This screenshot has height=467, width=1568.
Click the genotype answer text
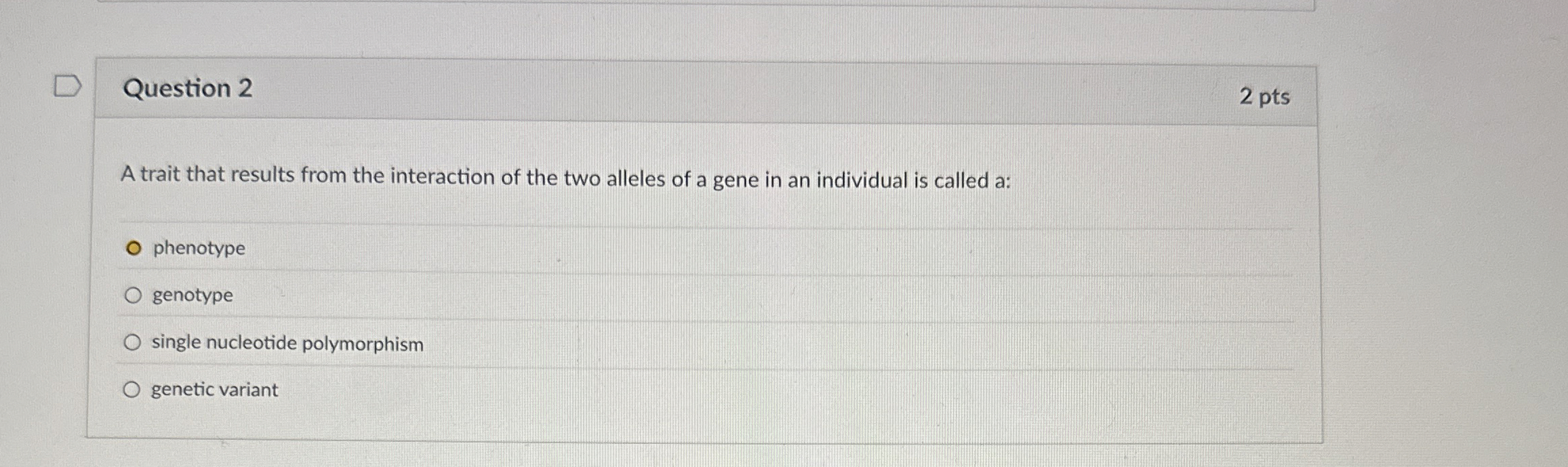pos(192,294)
